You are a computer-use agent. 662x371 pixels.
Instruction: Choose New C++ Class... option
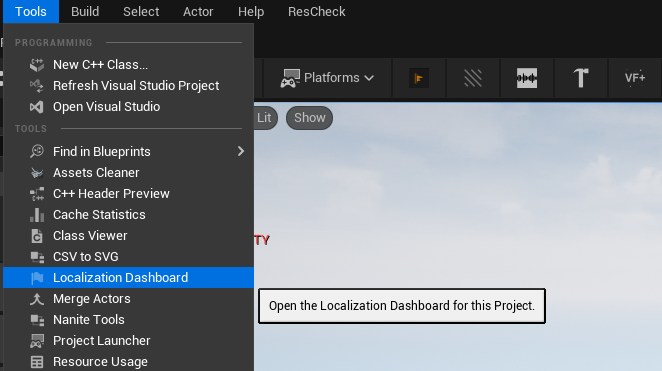point(128,65)
